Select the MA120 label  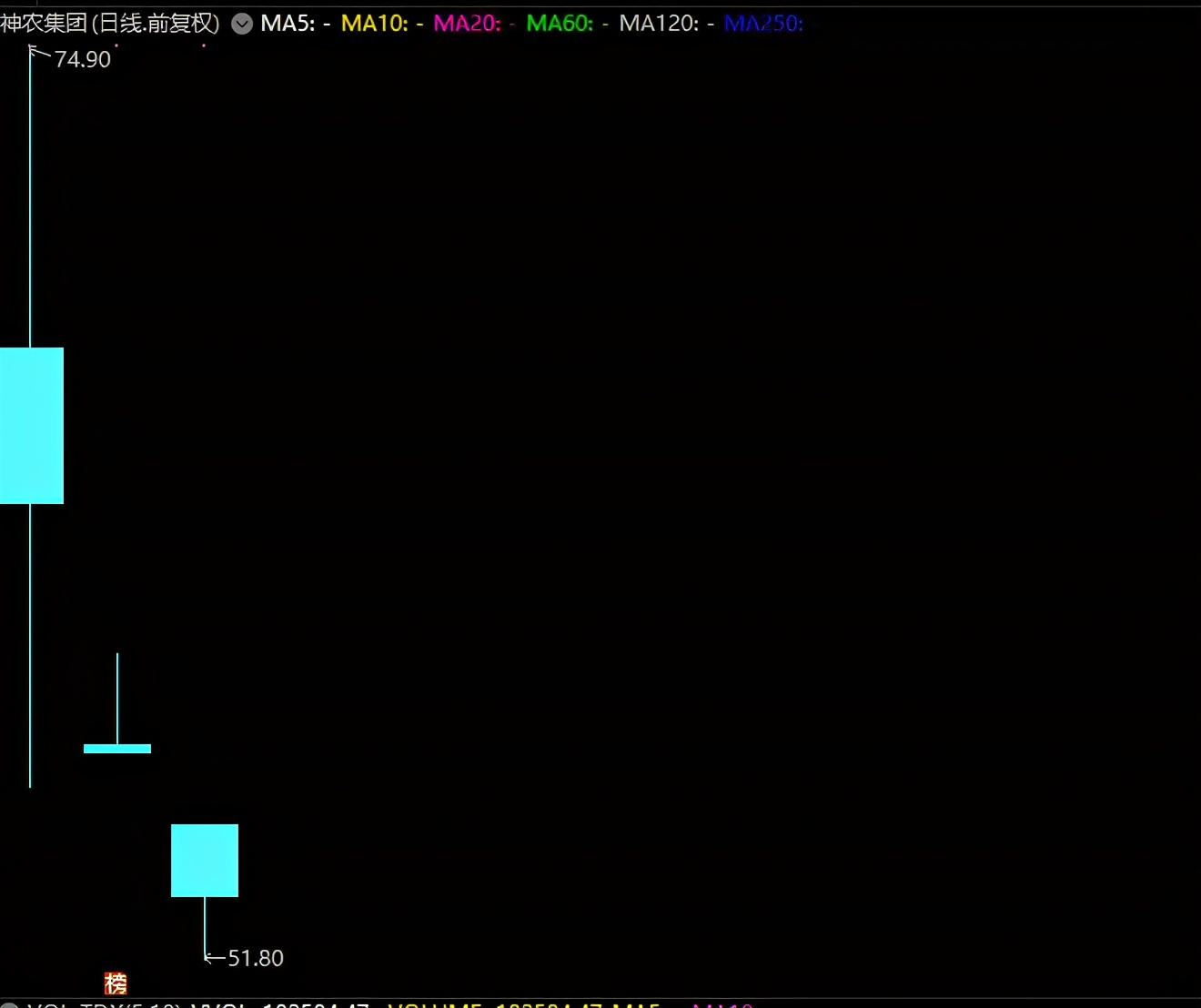pyautogui.click(x=666, y=23)
